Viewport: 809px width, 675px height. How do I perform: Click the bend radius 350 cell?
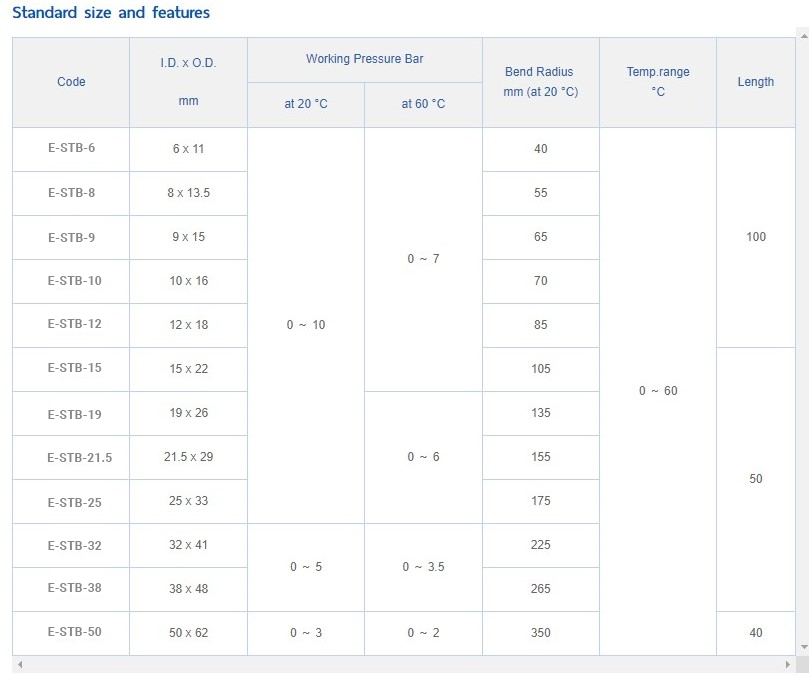tap(540, 633)
